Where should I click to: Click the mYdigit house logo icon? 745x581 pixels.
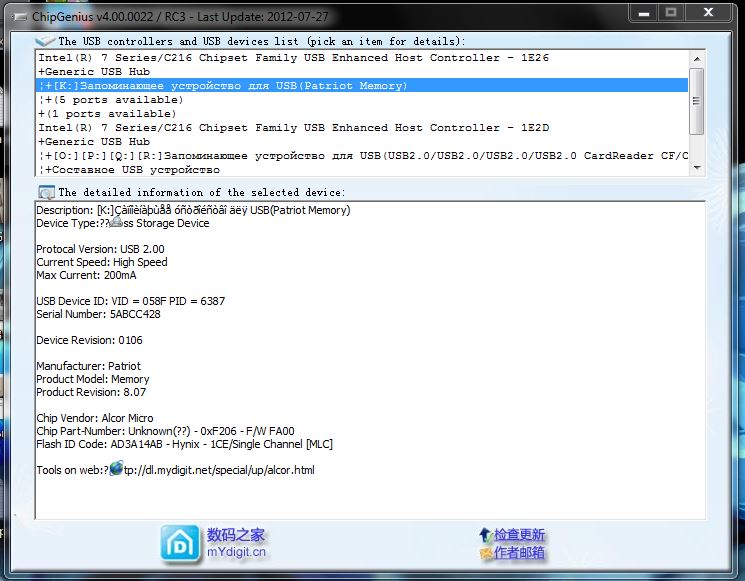(180, 544)
